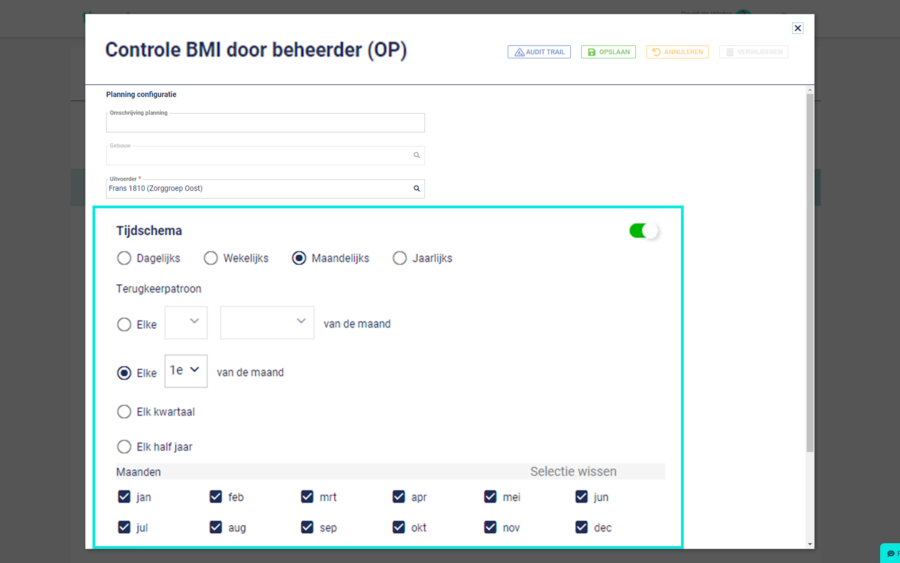900x563 pixels.
Task: Open the chat widget icon at bottom right
Action: pyautogui.click(x=891, y=554)
